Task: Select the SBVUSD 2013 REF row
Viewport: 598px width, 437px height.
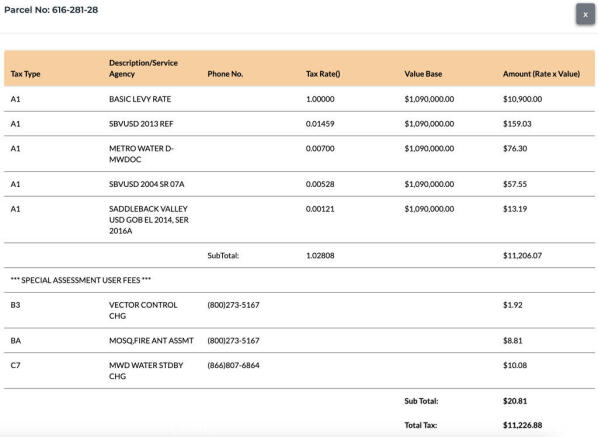Action: (x=299, y=124)
